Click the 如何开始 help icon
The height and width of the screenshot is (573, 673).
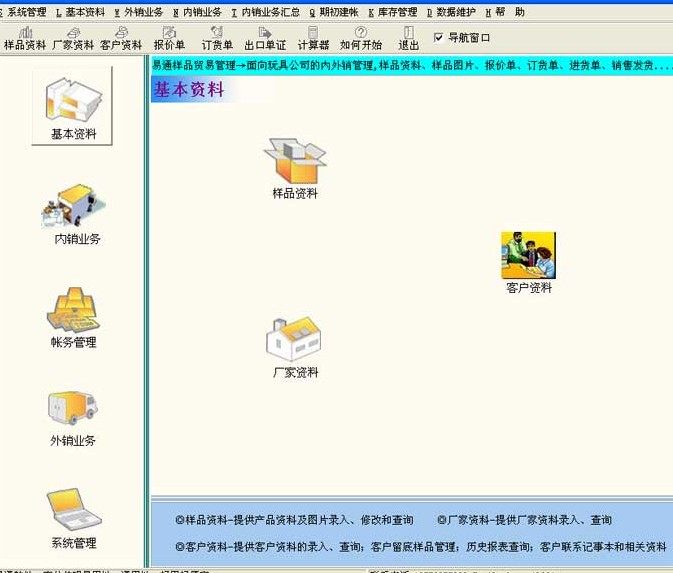tap(360, 38)
